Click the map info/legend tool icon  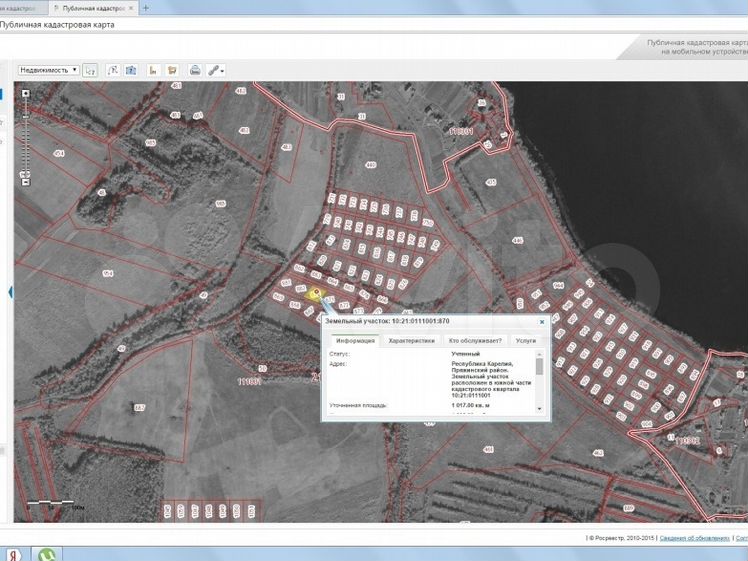132,70
